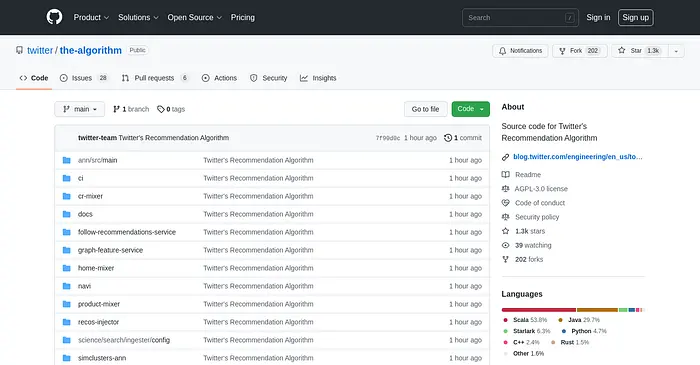Screen dimensions: 700x365
Task: Open the Security tab
Action: pos(268,78)
